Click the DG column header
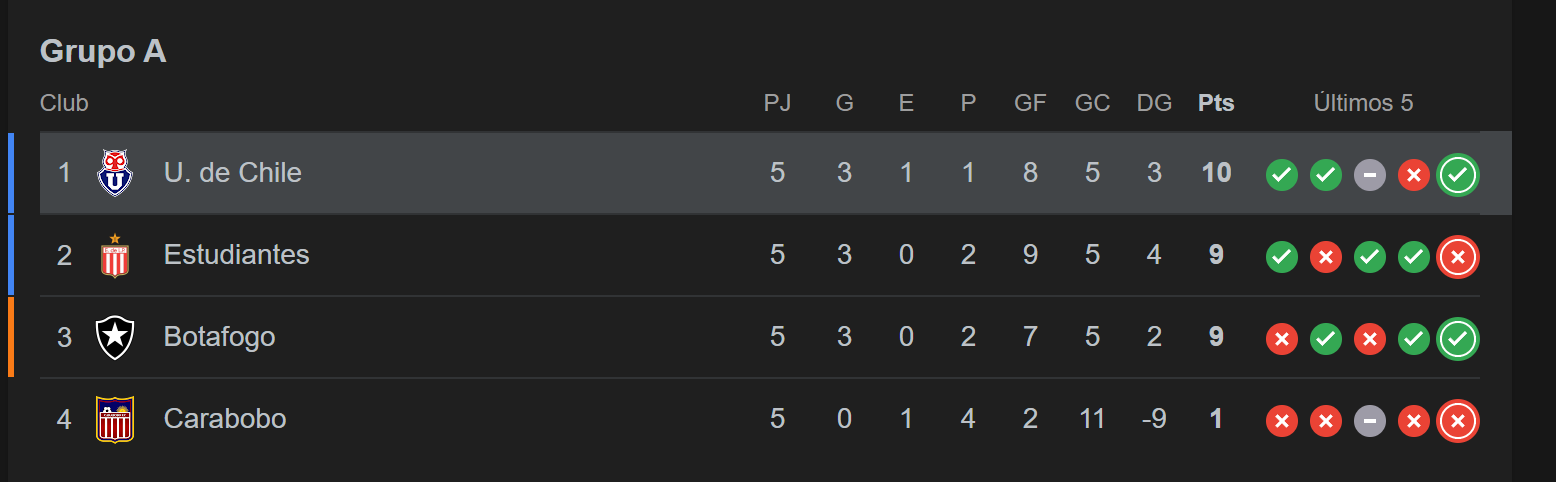 point(1154,103)
